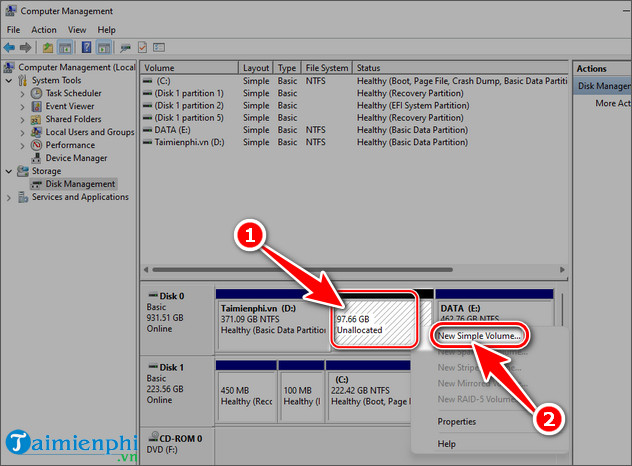Click the Refresh/connect toolbar icon
Screen dimensions: 632x466
(x=125, y=48)
